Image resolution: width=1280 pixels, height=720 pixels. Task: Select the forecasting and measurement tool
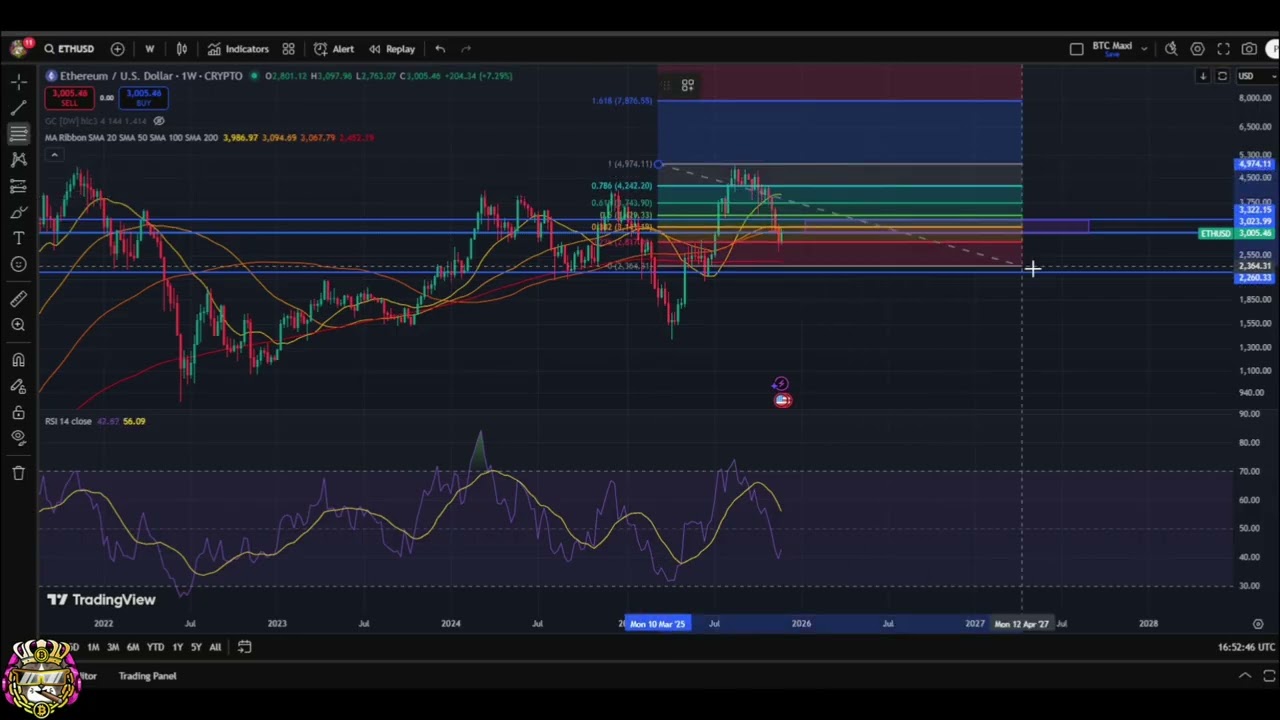18,186
